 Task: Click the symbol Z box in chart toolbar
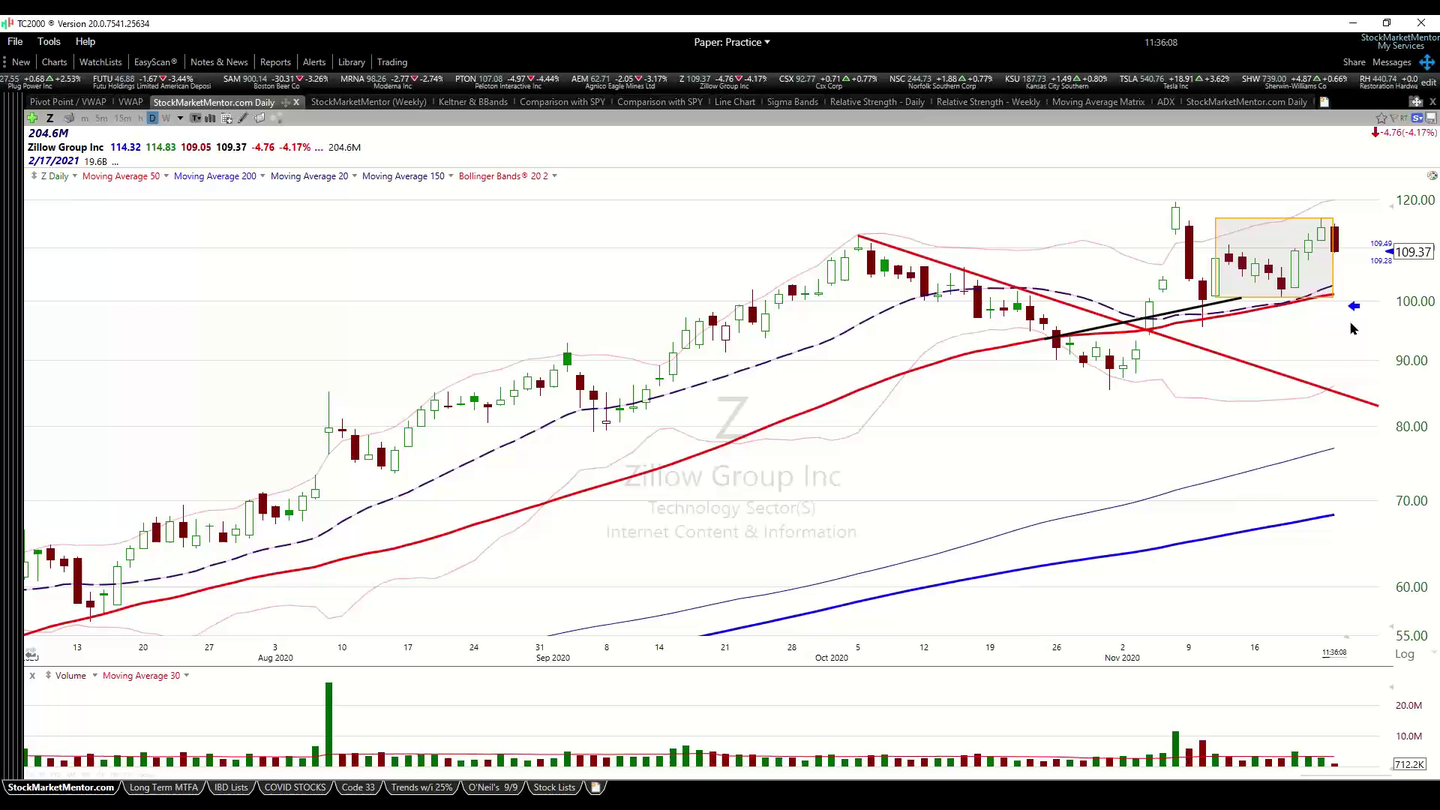click(50, 118)
